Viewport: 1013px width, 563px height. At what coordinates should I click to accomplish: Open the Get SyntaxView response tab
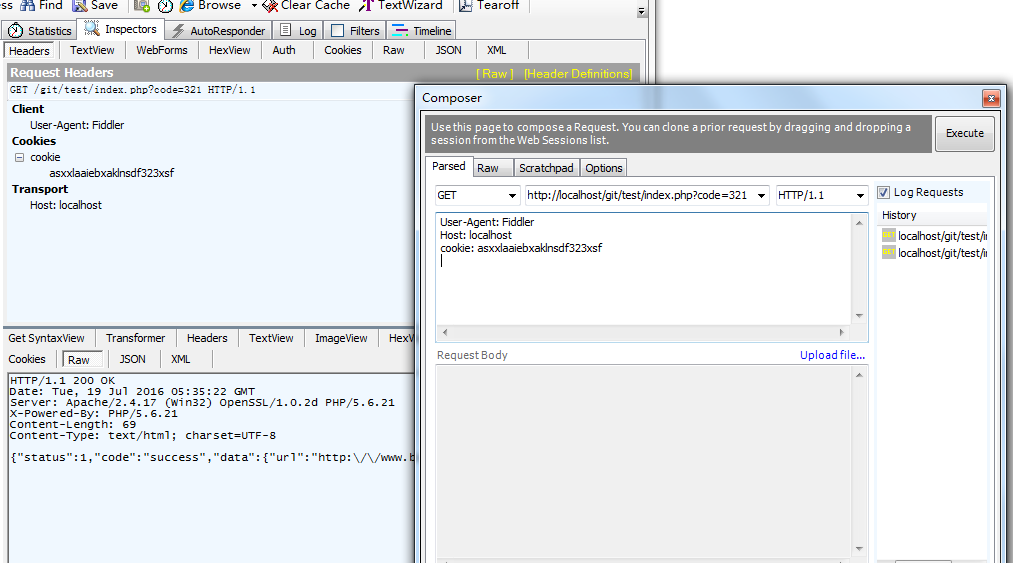(47, 338)
